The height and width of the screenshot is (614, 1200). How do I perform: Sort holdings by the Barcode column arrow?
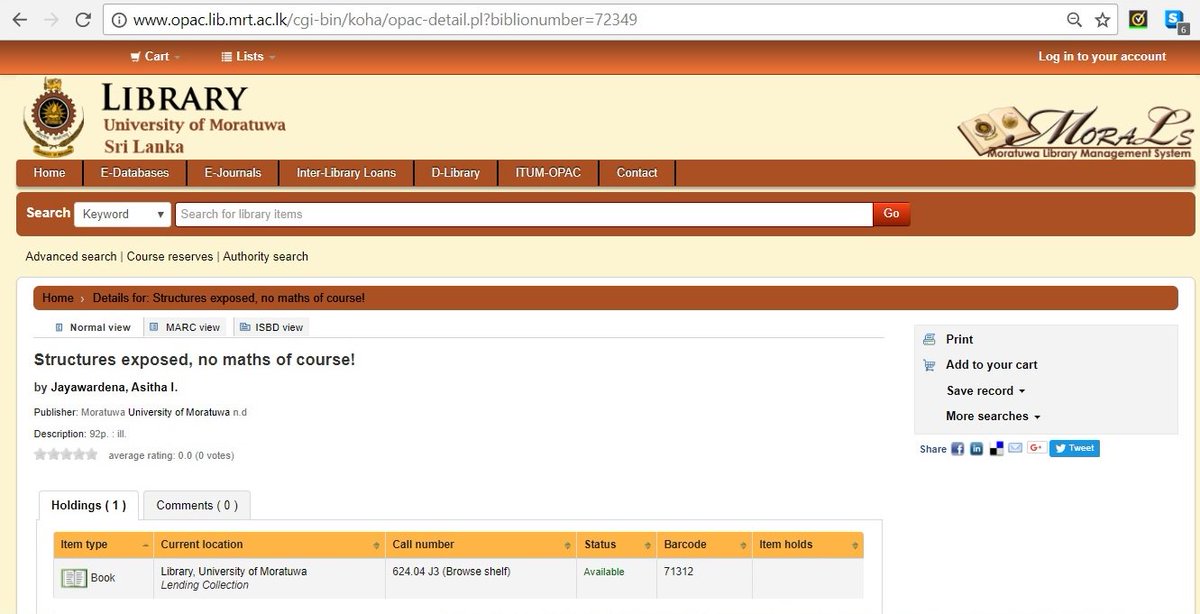pos(745,545)
